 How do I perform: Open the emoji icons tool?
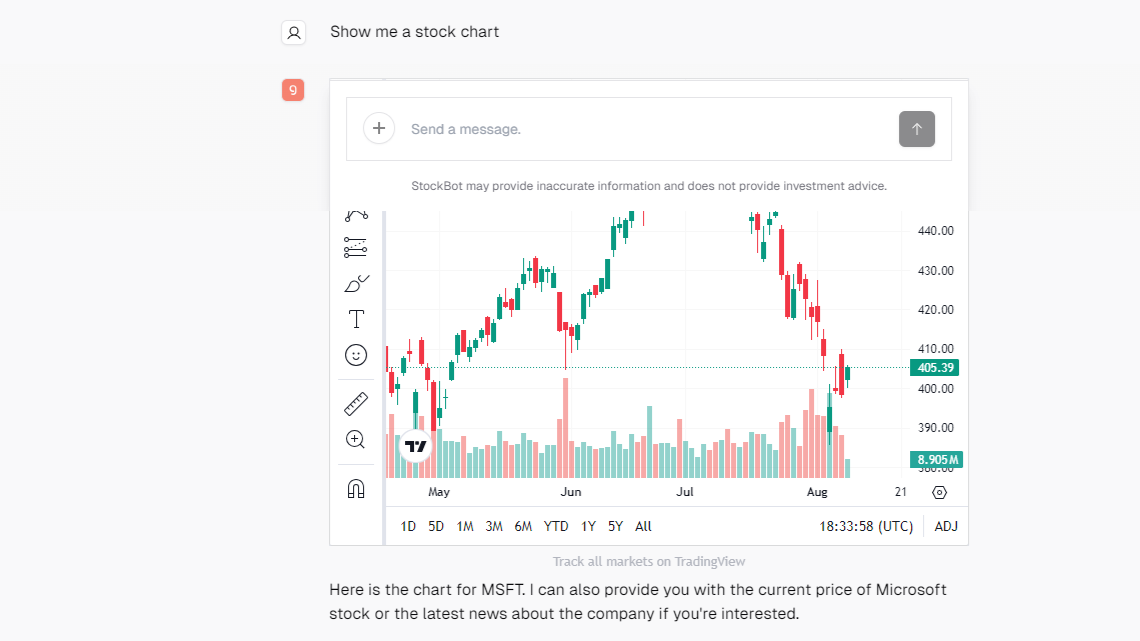coord(356,355)
